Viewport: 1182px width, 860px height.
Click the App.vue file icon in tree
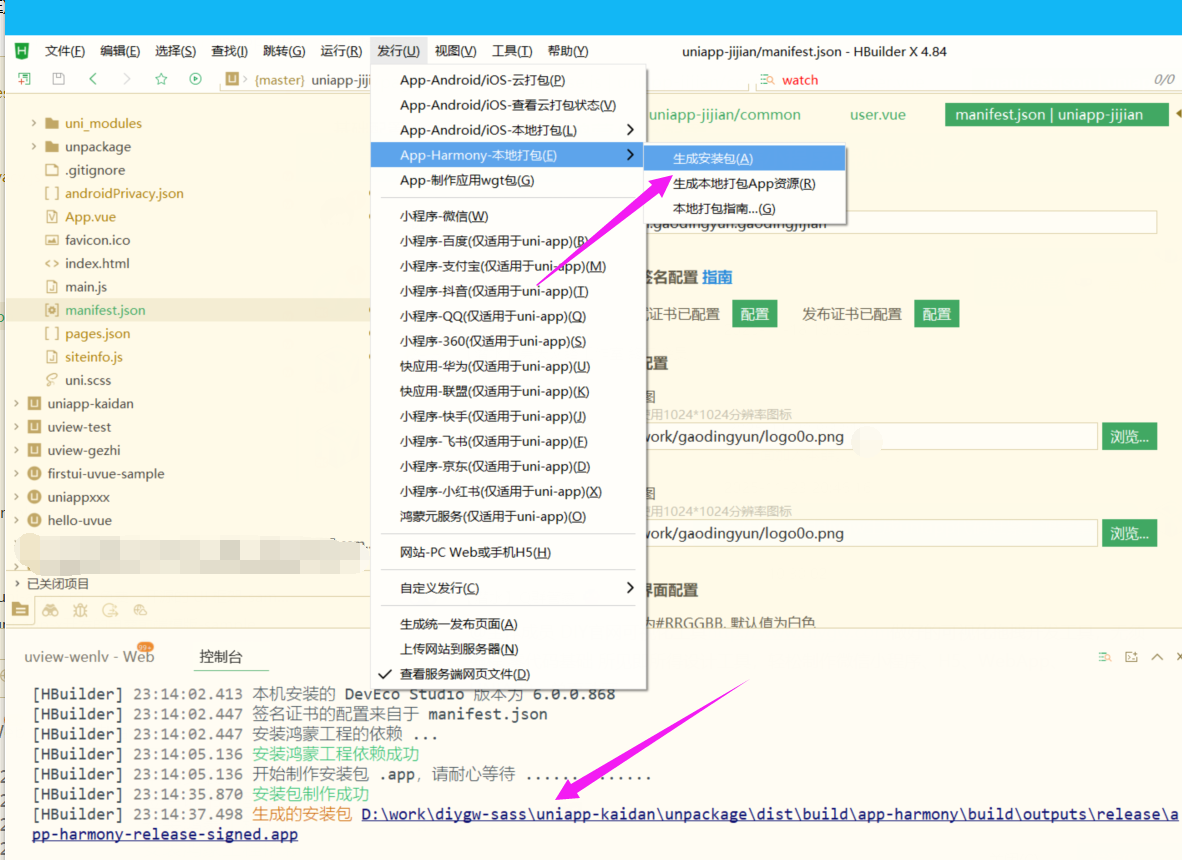pos(51,216)
